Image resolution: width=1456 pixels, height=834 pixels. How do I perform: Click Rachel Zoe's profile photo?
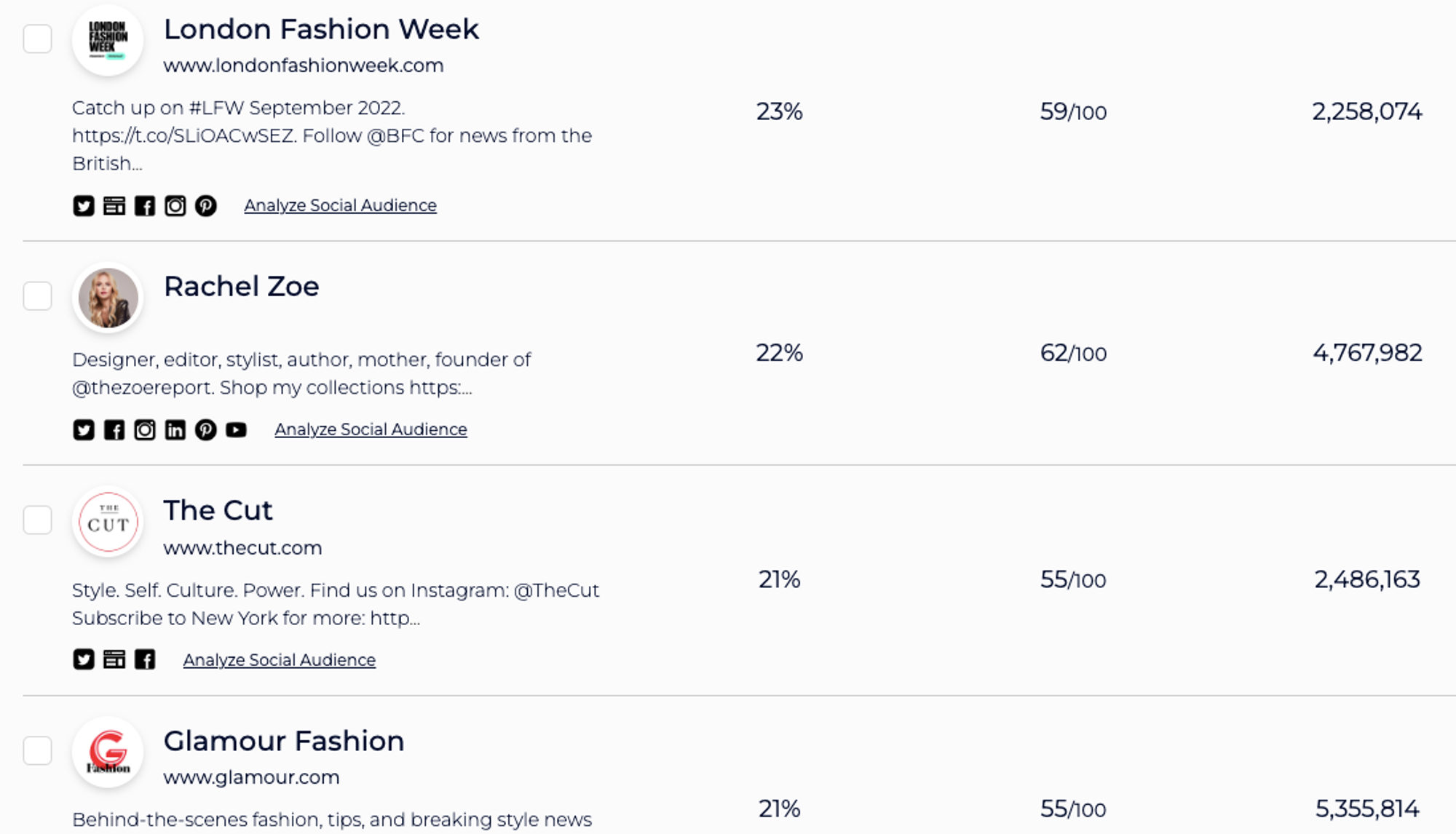click(x=108, y=298)
